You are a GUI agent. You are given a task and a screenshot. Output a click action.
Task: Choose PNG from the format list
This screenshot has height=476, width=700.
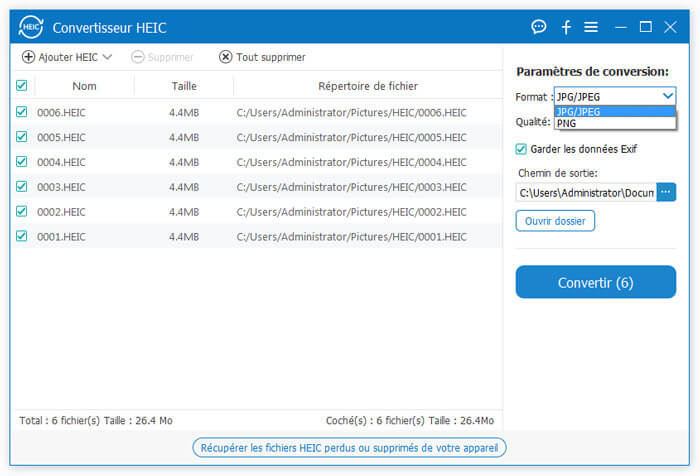[567, 124]
